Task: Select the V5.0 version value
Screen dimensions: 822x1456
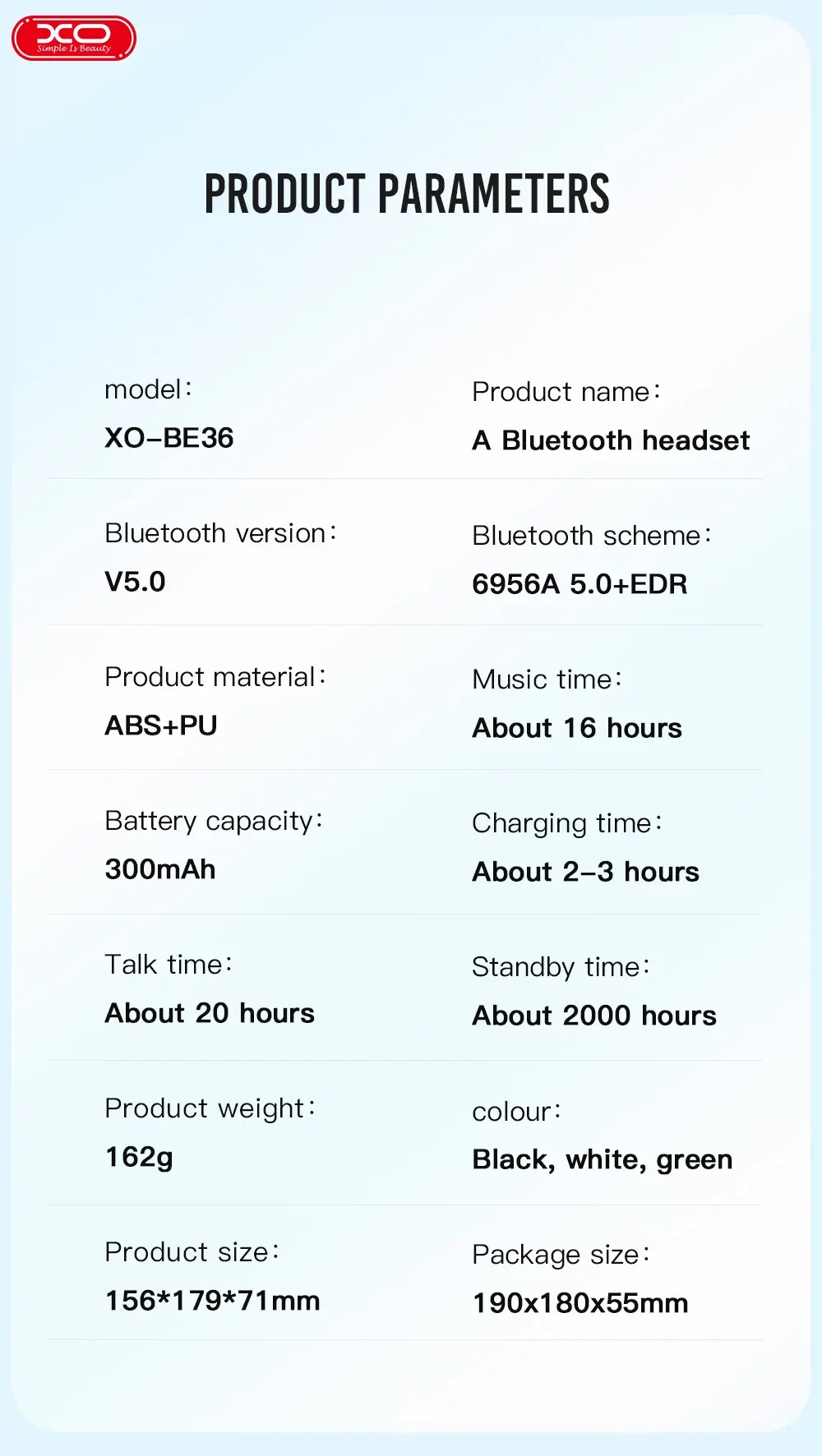Action: (136, 582)
